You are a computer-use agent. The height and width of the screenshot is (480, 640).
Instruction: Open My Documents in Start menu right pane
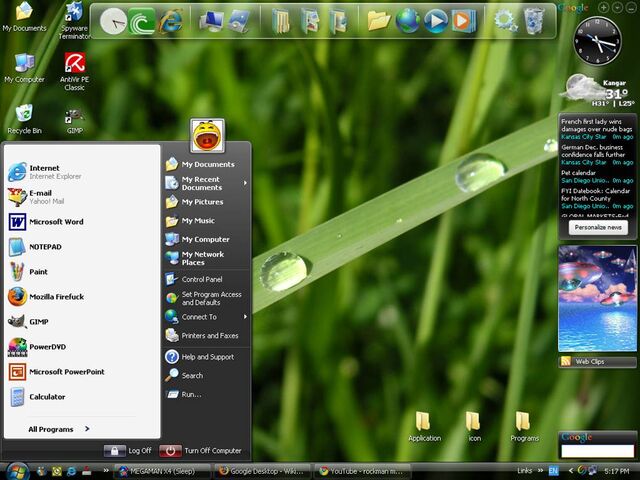point(207,164)
